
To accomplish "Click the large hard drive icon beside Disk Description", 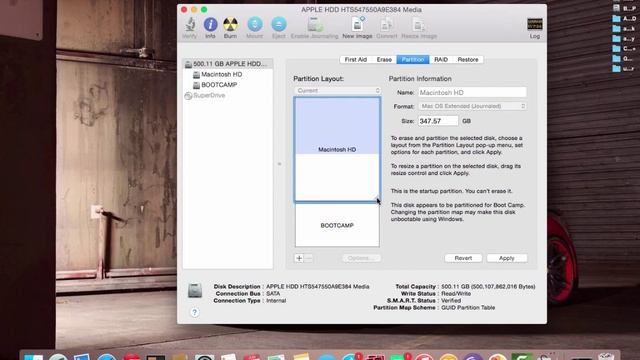I will tap(195, 291).
